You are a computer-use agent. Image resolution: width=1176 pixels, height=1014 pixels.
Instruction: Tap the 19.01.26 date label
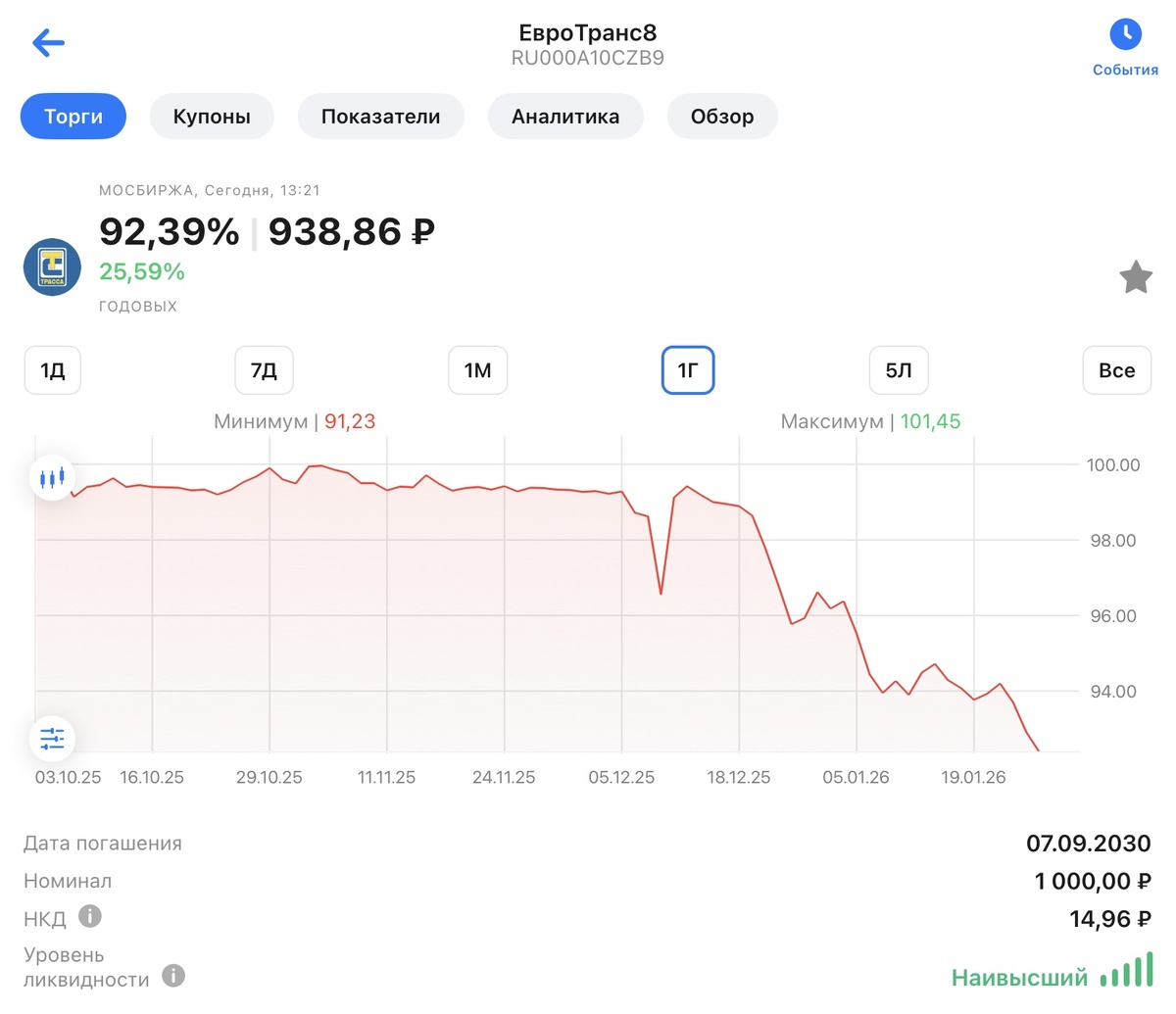pyautogui.click(x=973, y=777)
